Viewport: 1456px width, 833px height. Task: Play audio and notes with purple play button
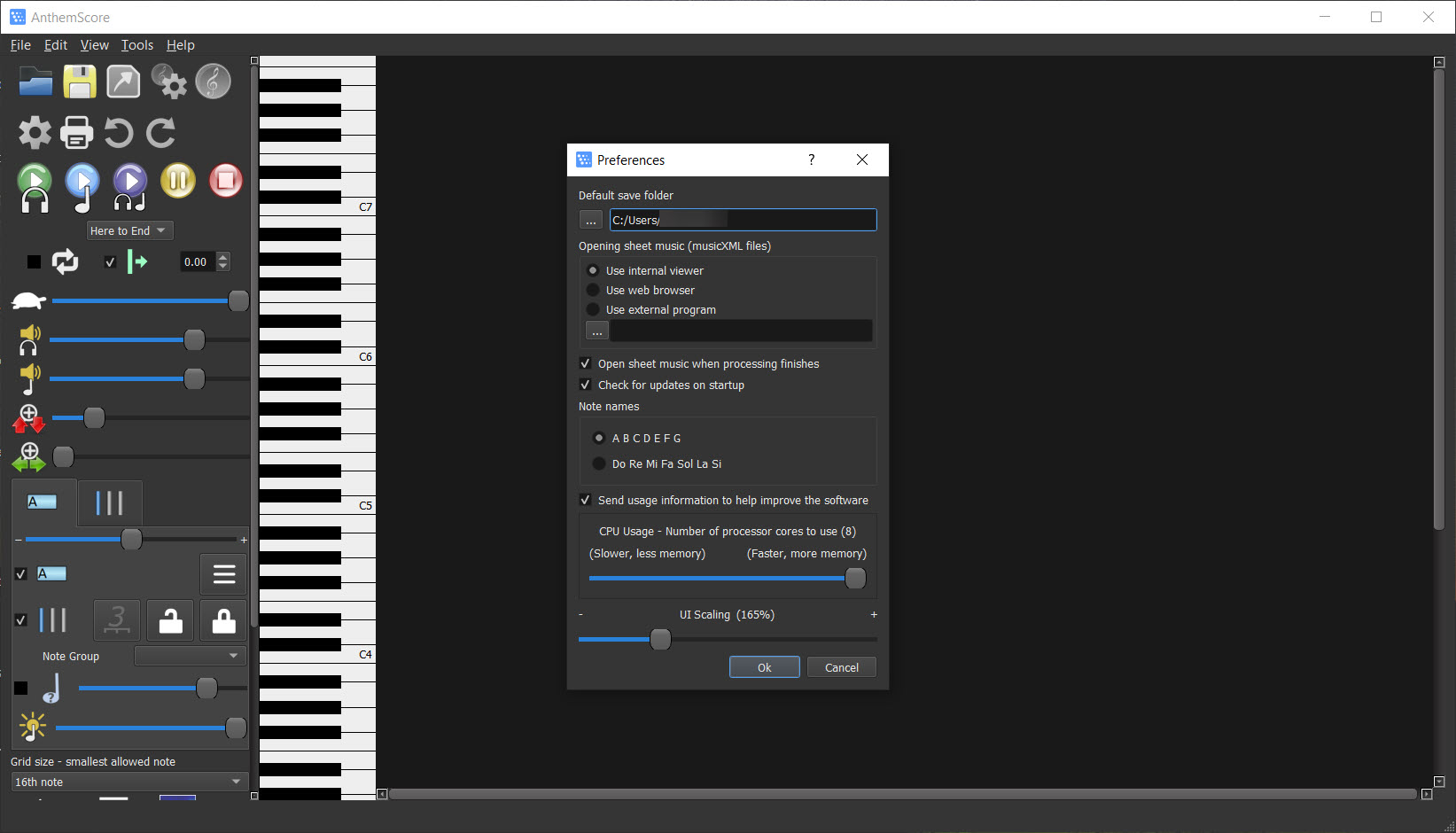click(130, 188)
